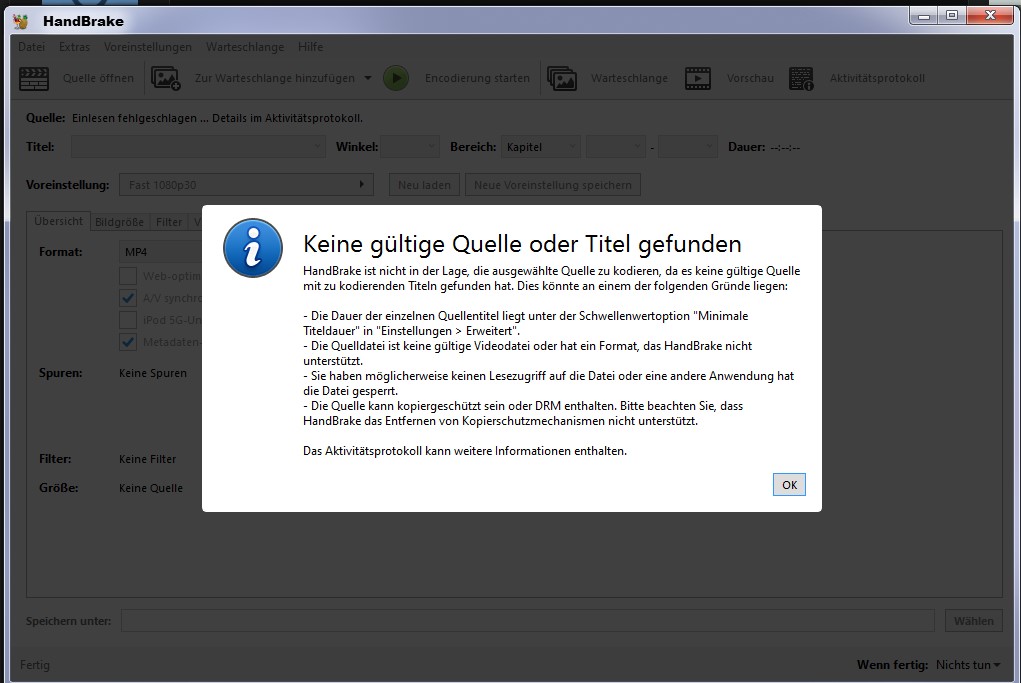Open the Datei menu
Image resolution: width=1021 pixels, height=683 pixels.
pyautogui.click(x=31, y=47)
